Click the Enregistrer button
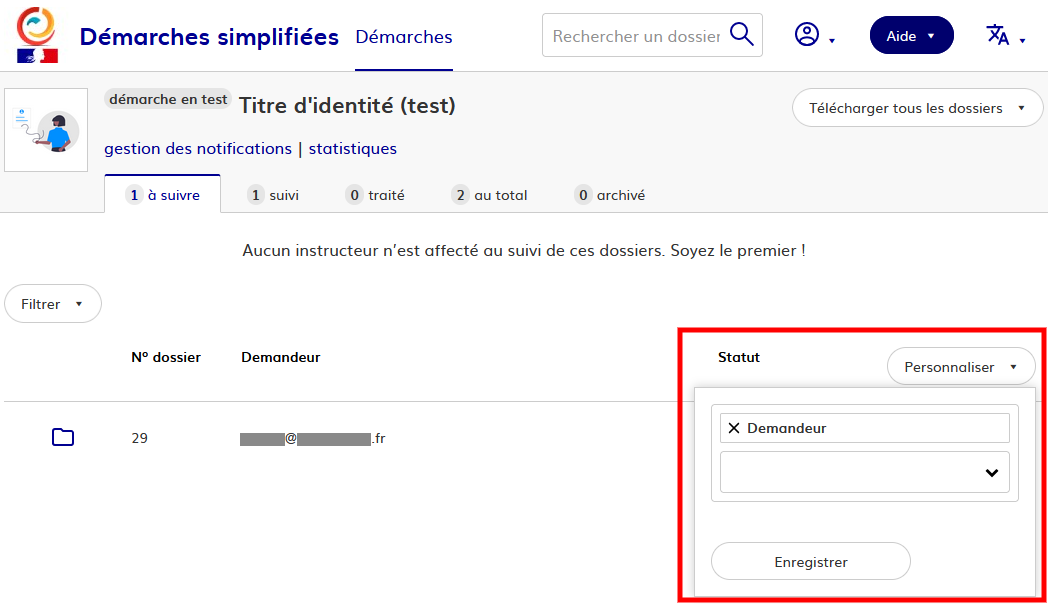The height and width of the screenshot is (604, 1048). click(810, 562)
